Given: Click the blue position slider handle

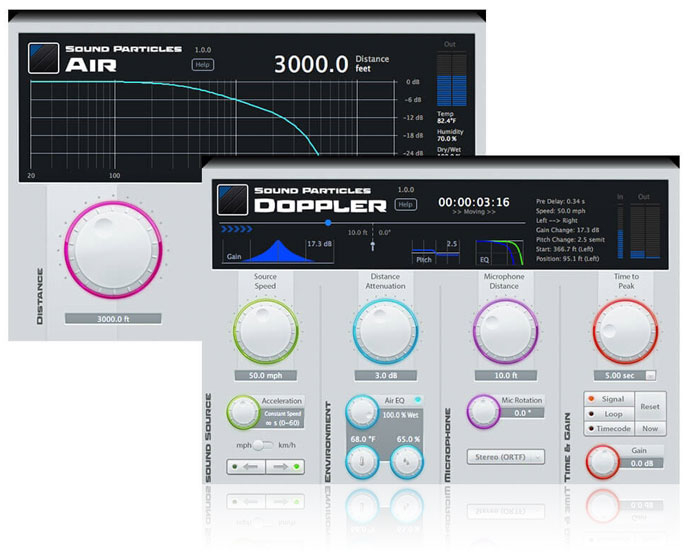Looking at the screenshot, I should (327, 222).
